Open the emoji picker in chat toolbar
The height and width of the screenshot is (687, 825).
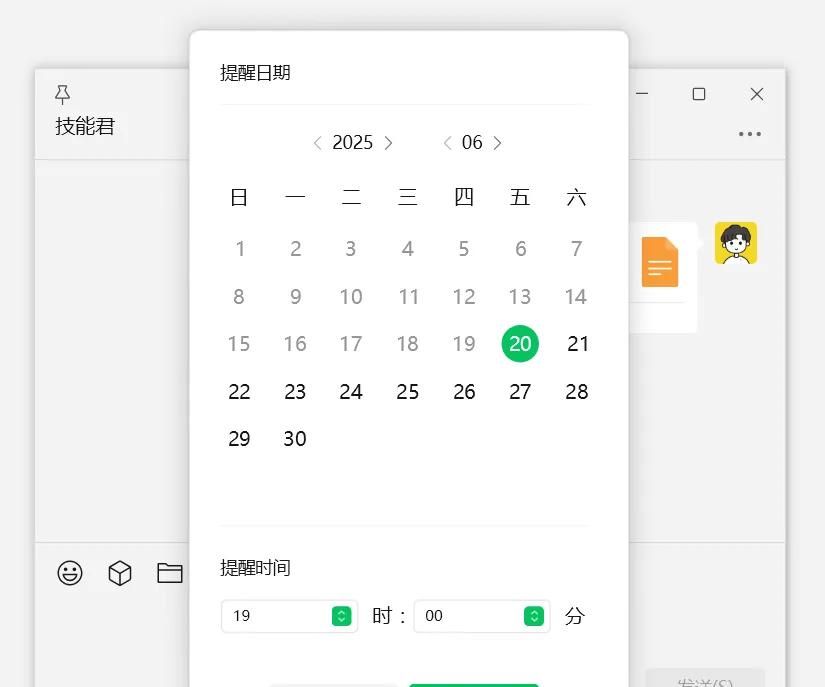(x=70, y=573)
